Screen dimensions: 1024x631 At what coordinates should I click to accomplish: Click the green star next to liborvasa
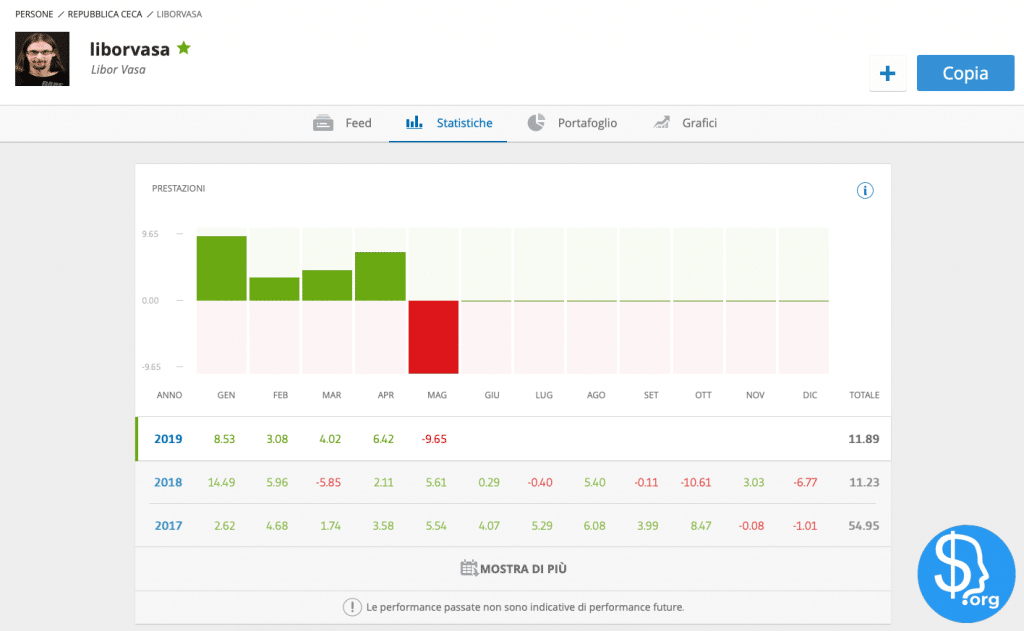184,48
